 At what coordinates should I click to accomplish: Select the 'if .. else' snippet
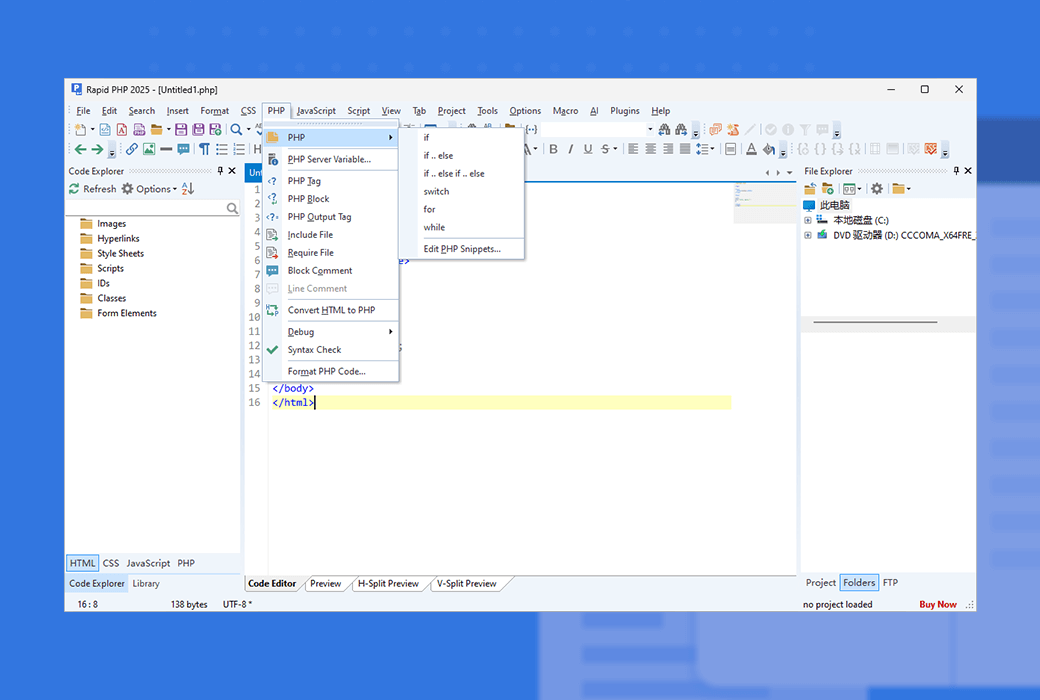(462, 156)
